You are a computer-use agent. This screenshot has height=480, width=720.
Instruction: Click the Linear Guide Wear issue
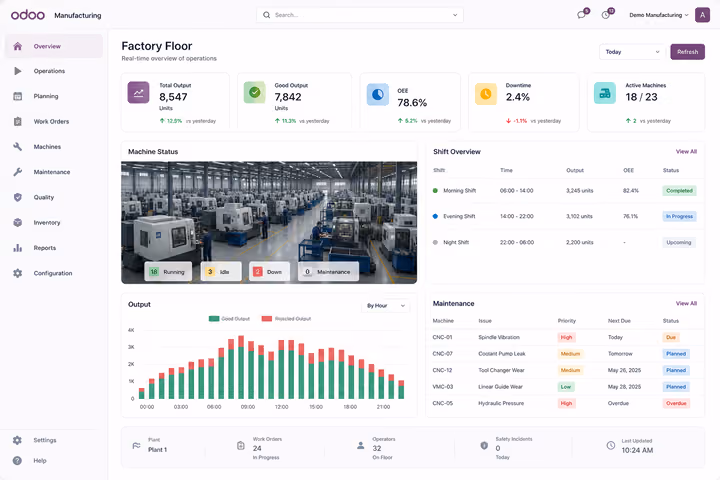pos(500,387)
